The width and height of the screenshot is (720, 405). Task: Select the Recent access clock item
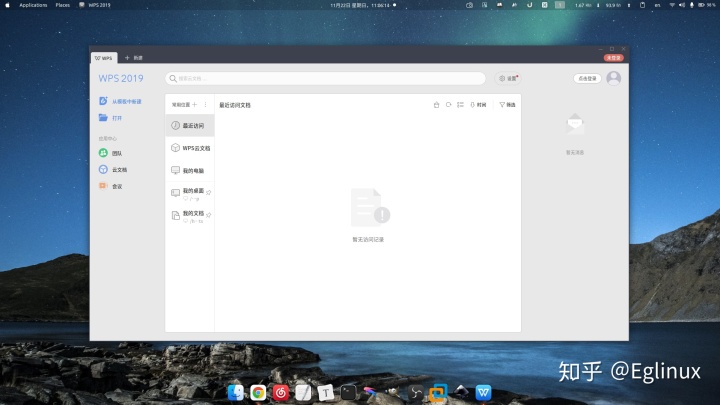(190, 125)
